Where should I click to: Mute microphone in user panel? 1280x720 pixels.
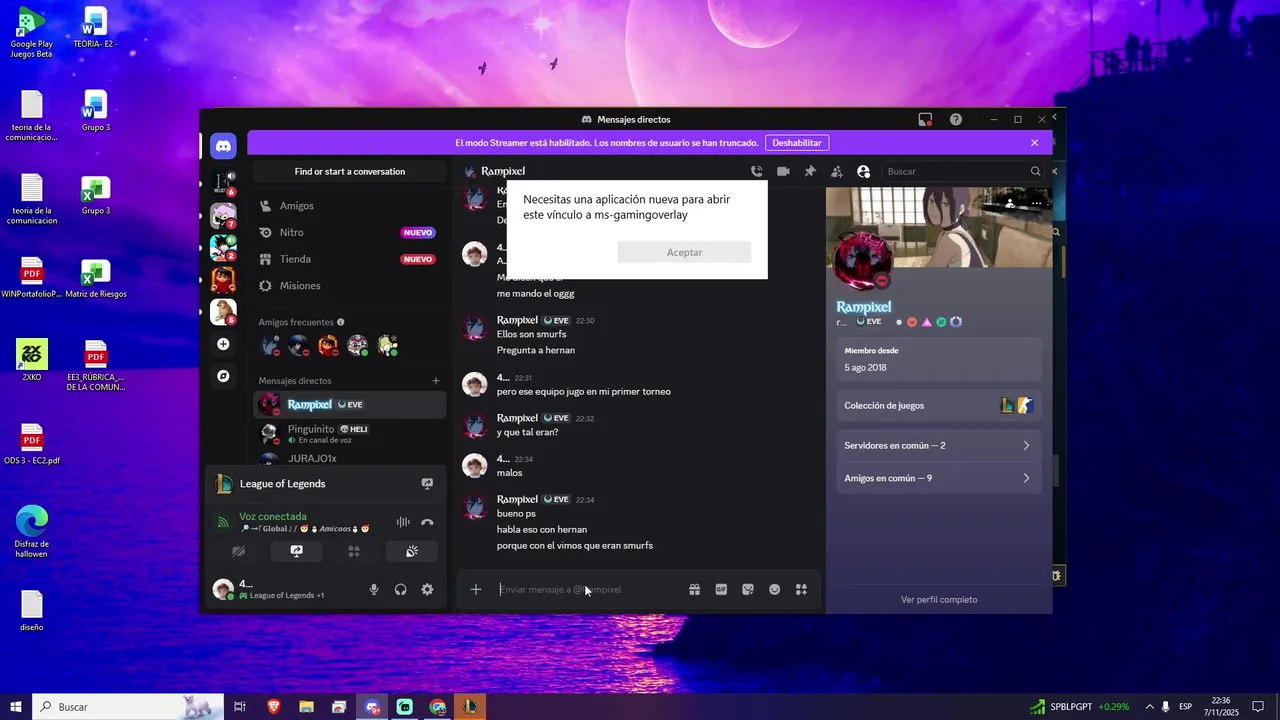(374, 590)
